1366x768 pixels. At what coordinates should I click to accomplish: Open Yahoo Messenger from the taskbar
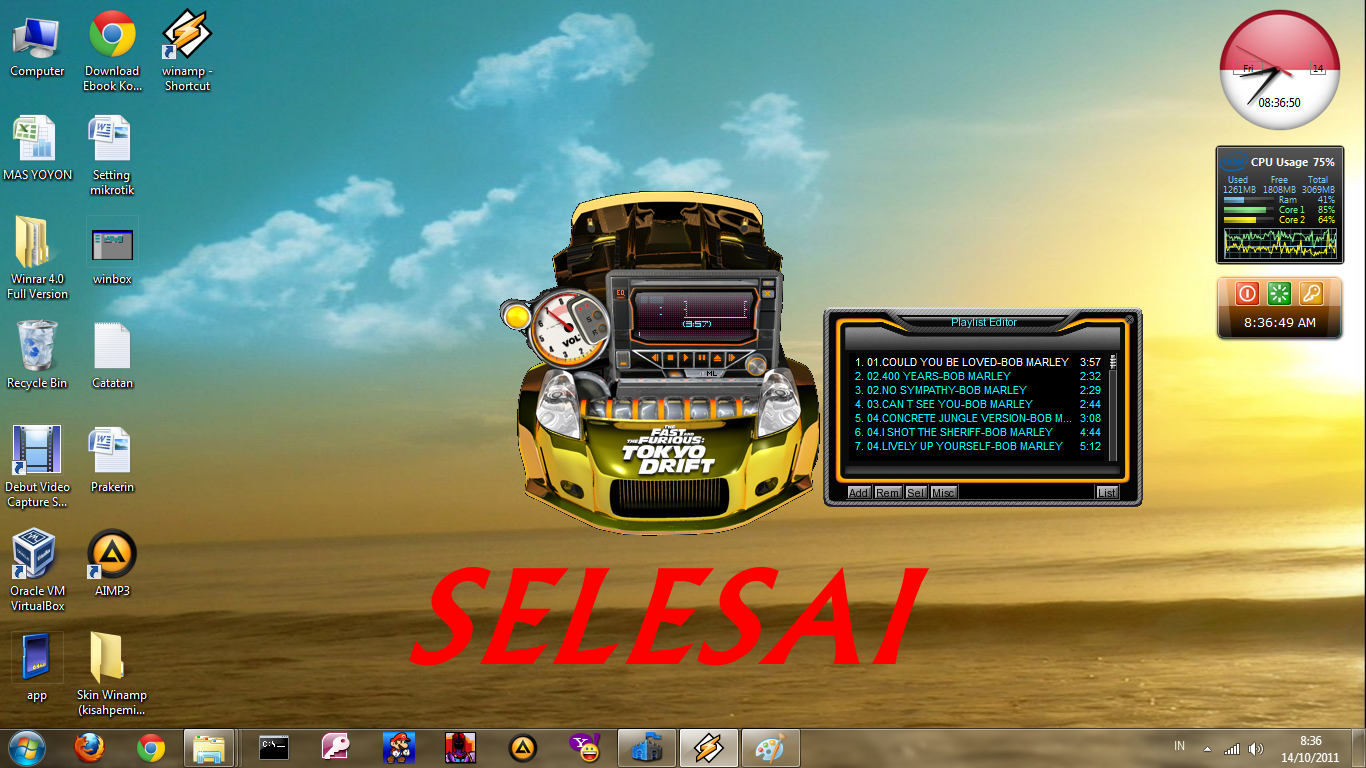(x=584, y=748)
